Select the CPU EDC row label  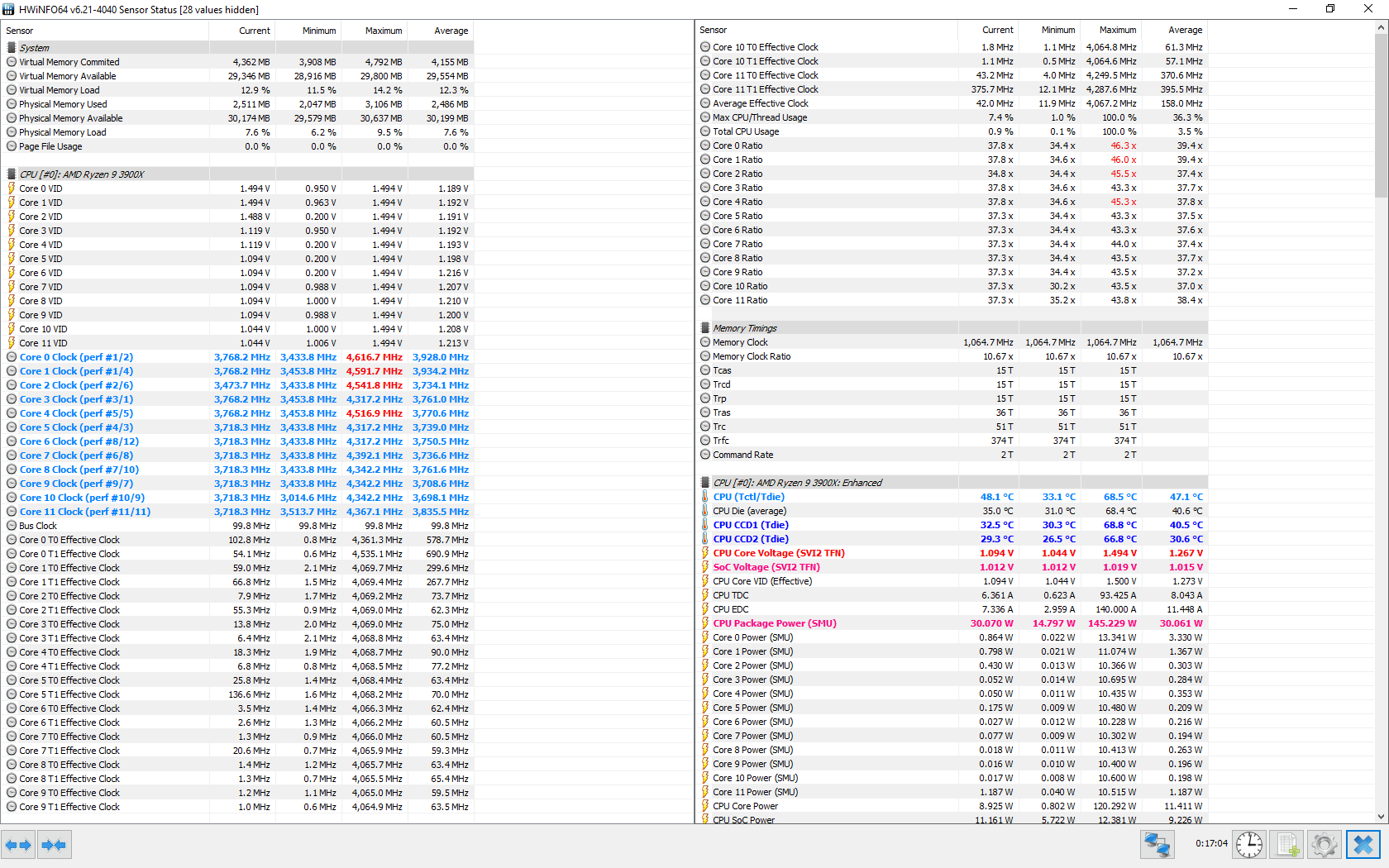coord(731,609)
